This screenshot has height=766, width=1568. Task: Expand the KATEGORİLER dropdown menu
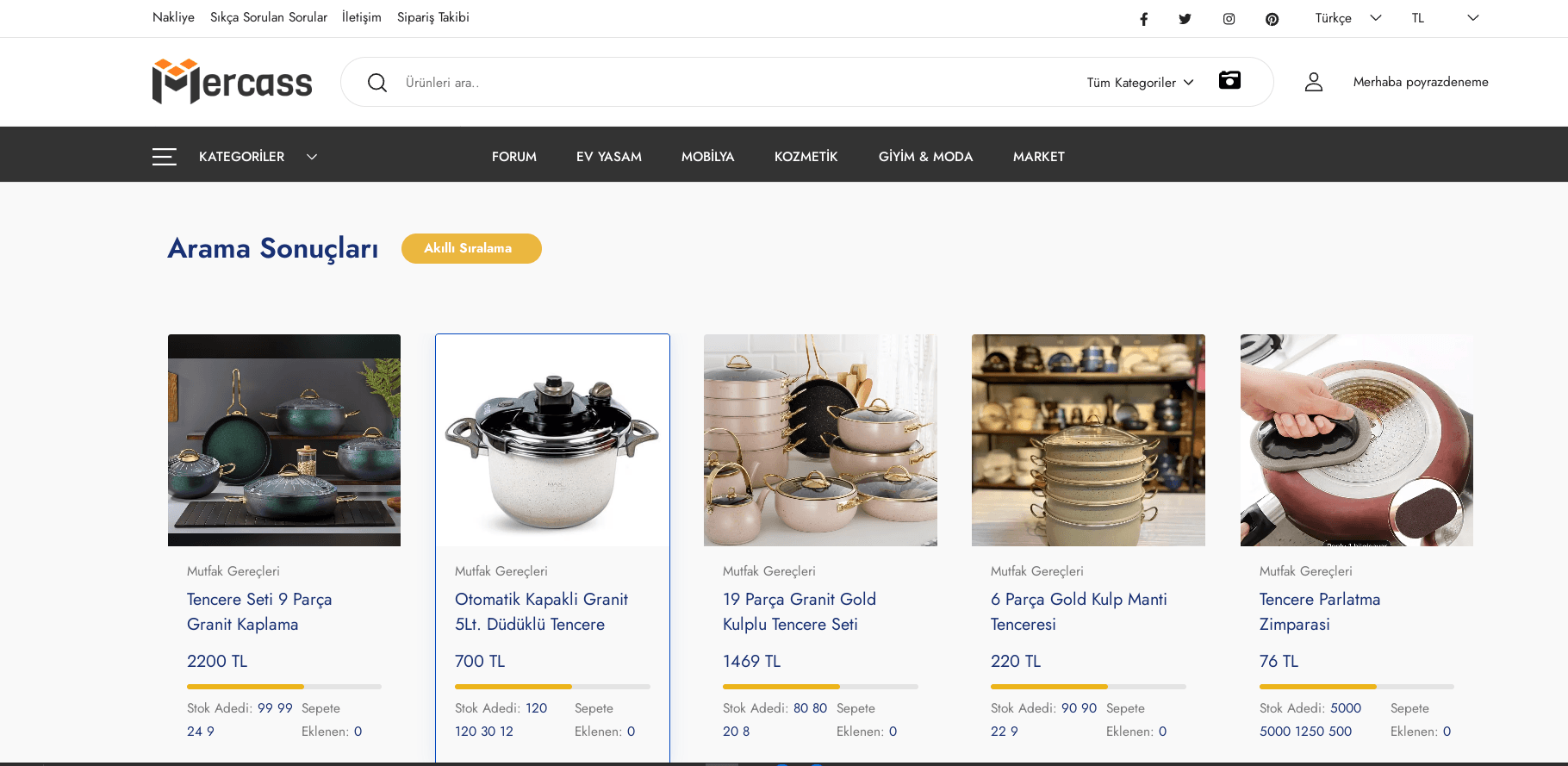pyautogui.click(x=258, y=157)
